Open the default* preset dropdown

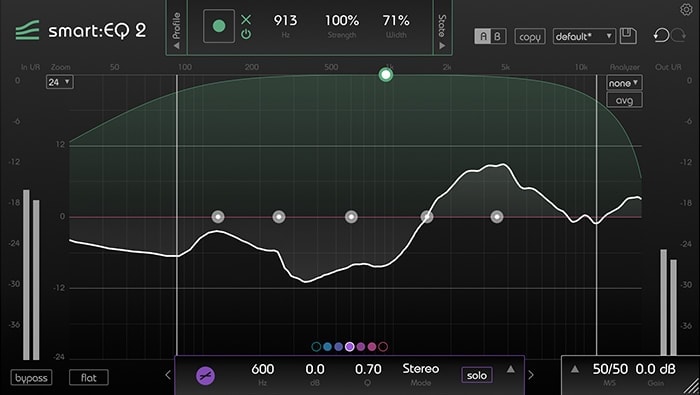[584, 36]
